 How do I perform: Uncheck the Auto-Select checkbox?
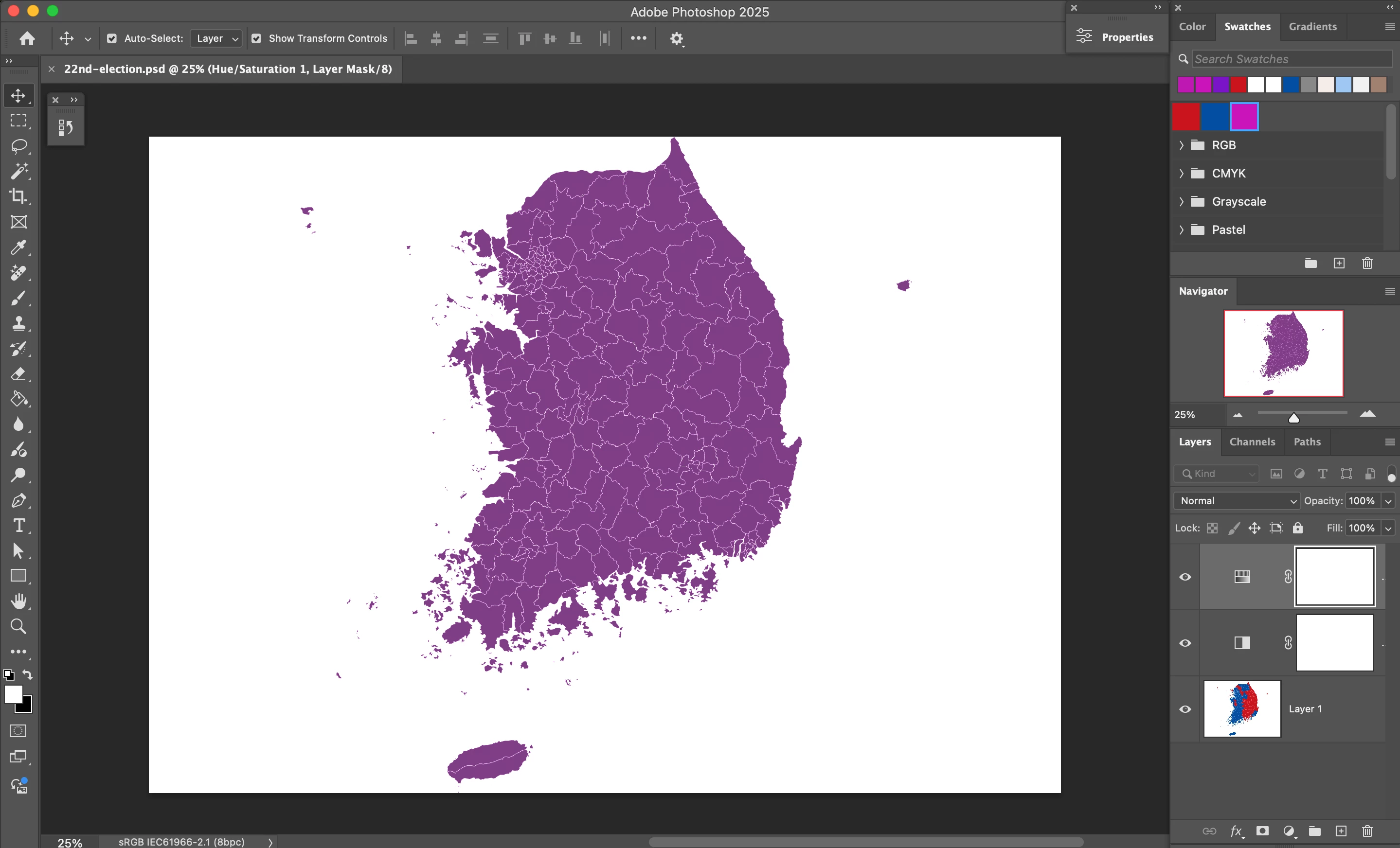pyautogui.click(x=112, y=38)
